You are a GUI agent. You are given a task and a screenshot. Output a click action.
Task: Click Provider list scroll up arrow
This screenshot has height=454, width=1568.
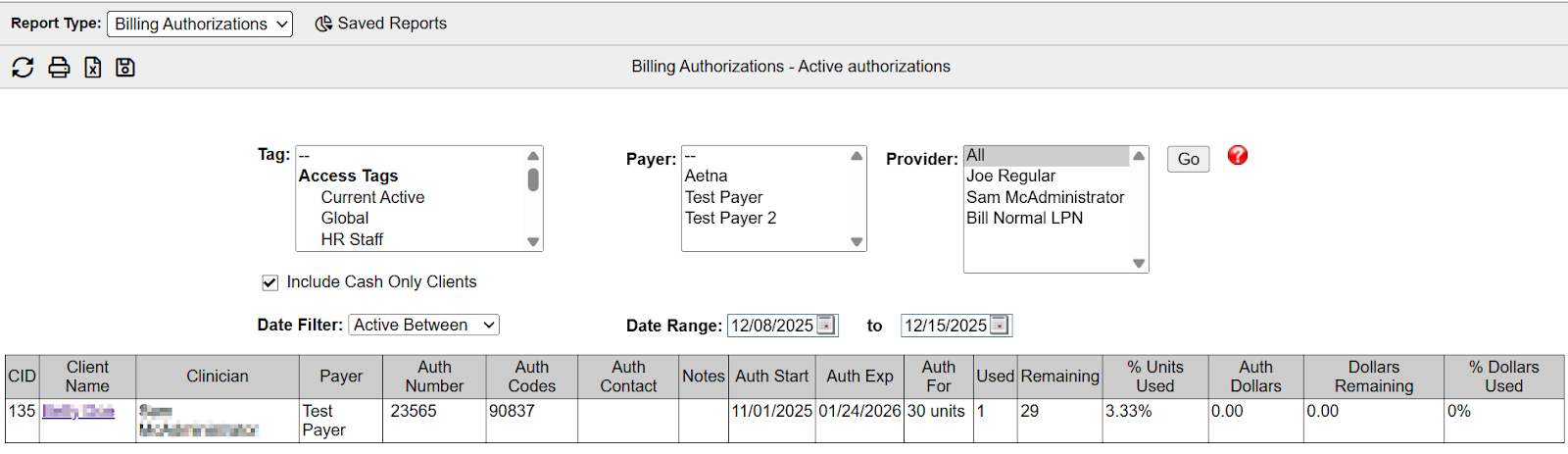point(1139,156)
